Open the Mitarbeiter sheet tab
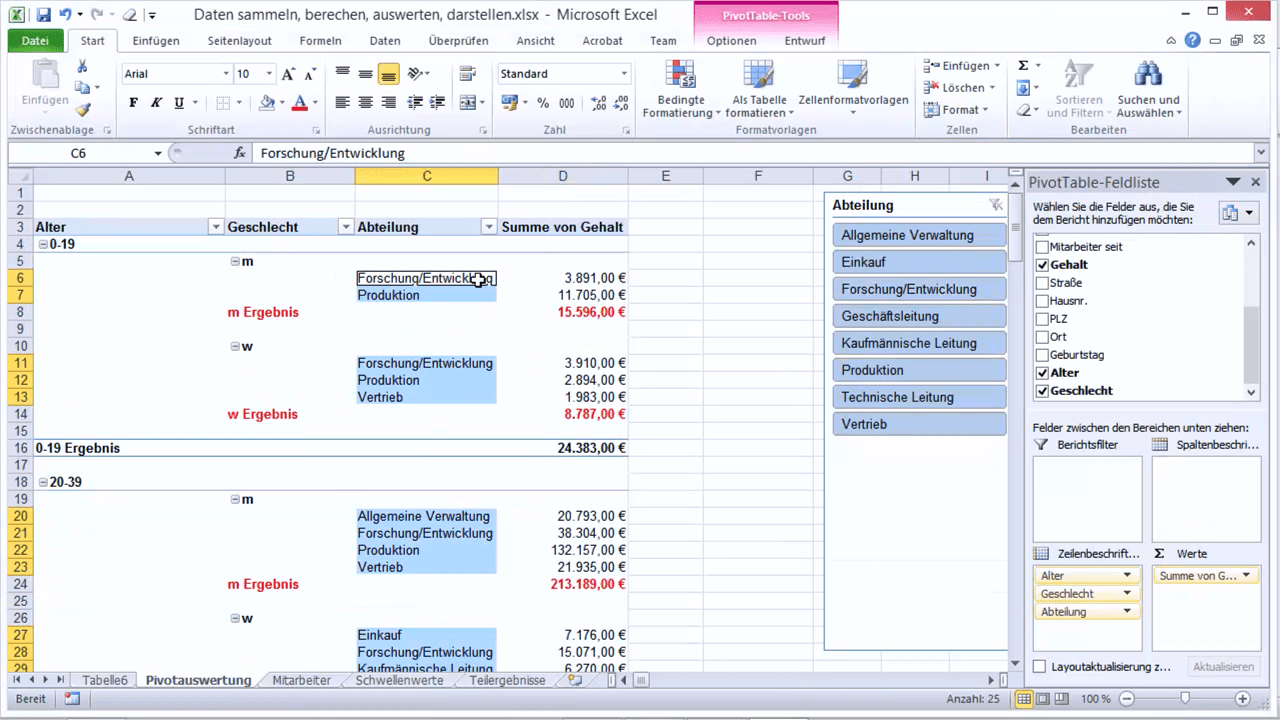Viewport: 1280px width, 720px height. point(301,680)
